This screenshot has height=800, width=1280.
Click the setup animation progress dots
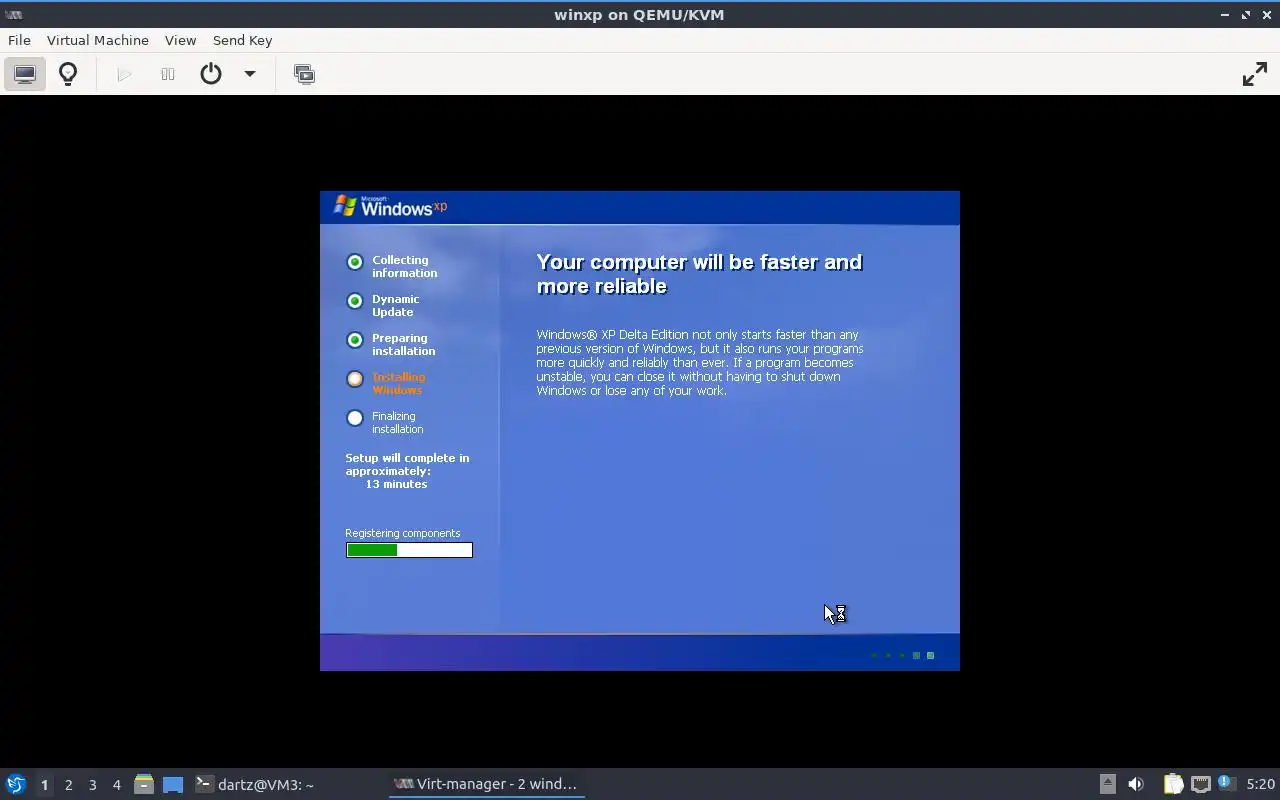[903, 656]
